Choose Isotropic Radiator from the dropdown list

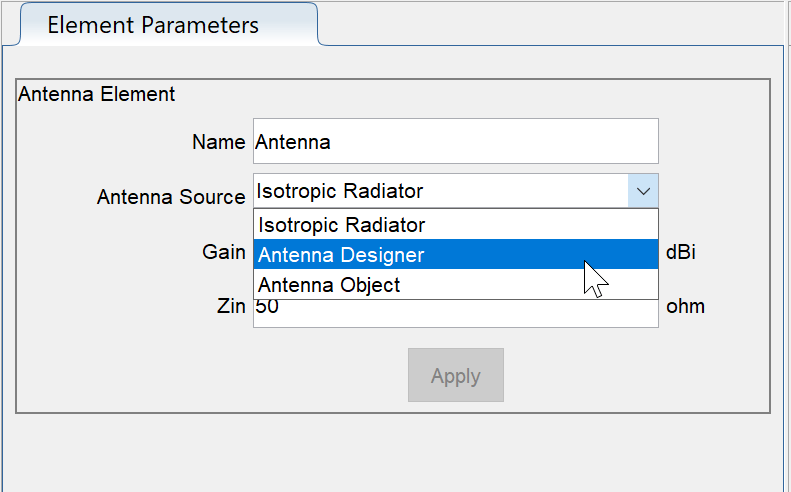[341, 225]
